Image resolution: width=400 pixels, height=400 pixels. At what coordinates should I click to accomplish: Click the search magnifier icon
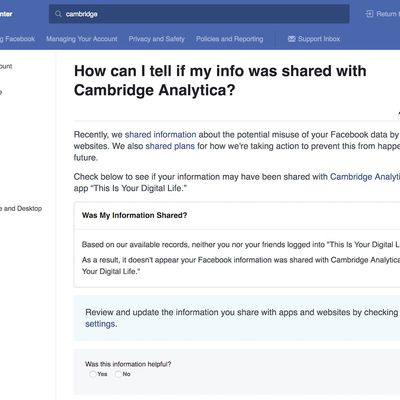coord(58,14)
